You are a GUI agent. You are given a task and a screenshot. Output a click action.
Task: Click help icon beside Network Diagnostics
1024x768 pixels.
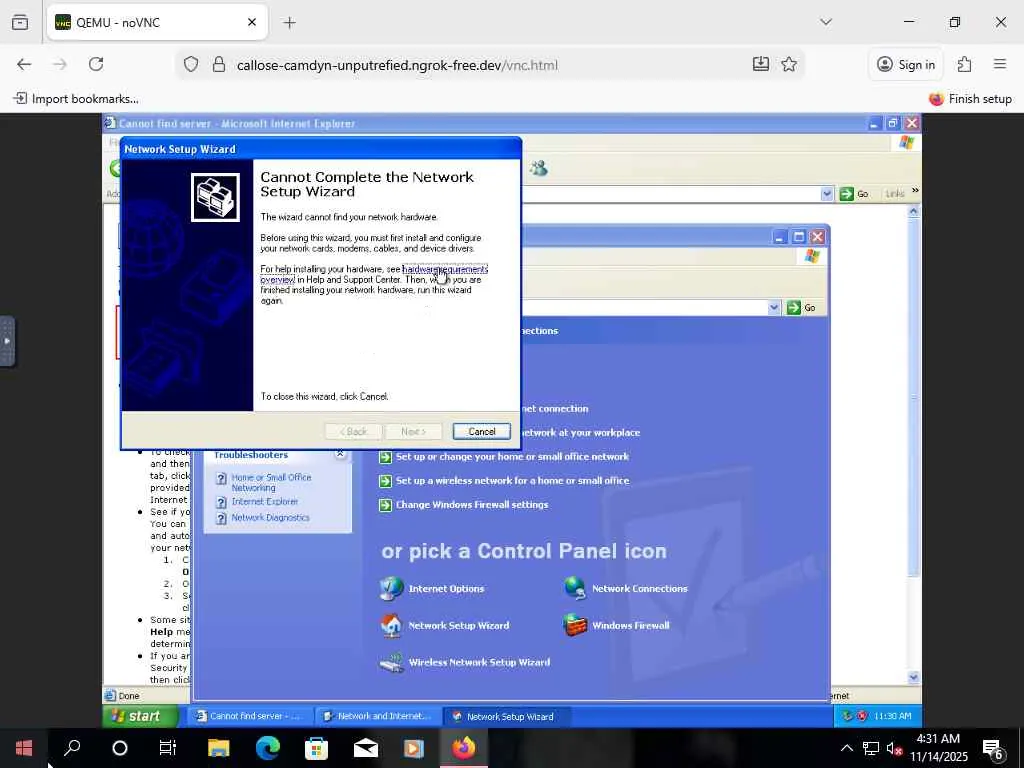[221, 519]
